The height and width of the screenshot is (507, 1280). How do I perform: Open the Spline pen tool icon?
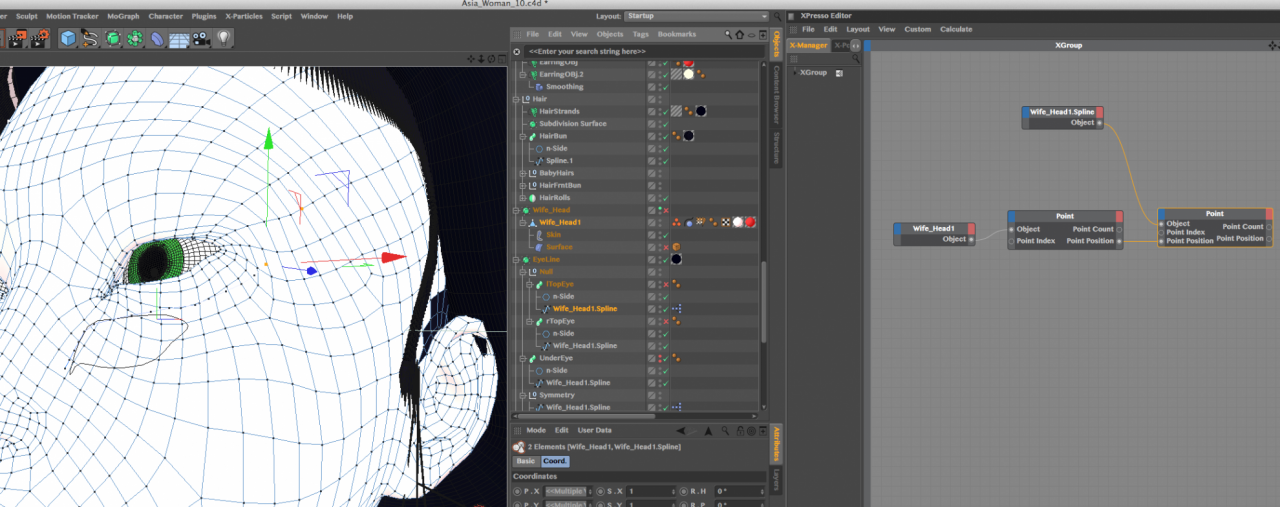[90, 39]
